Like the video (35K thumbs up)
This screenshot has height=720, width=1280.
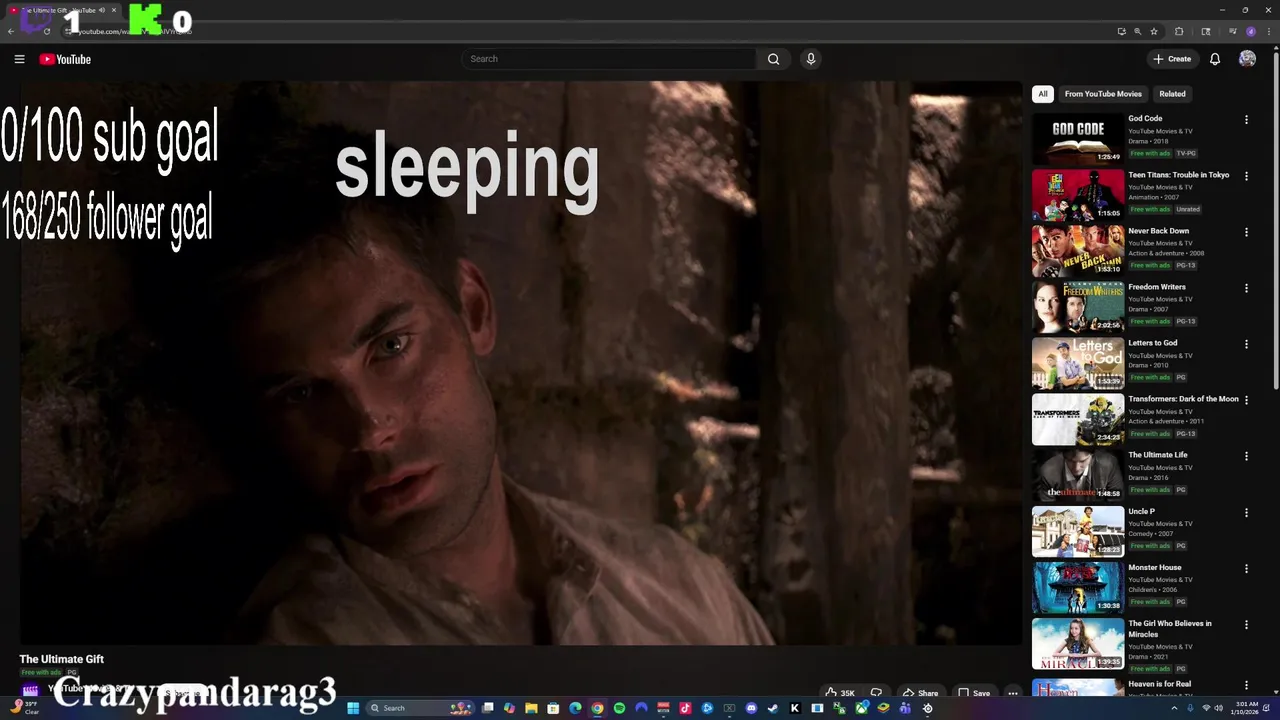pos(839,693)
